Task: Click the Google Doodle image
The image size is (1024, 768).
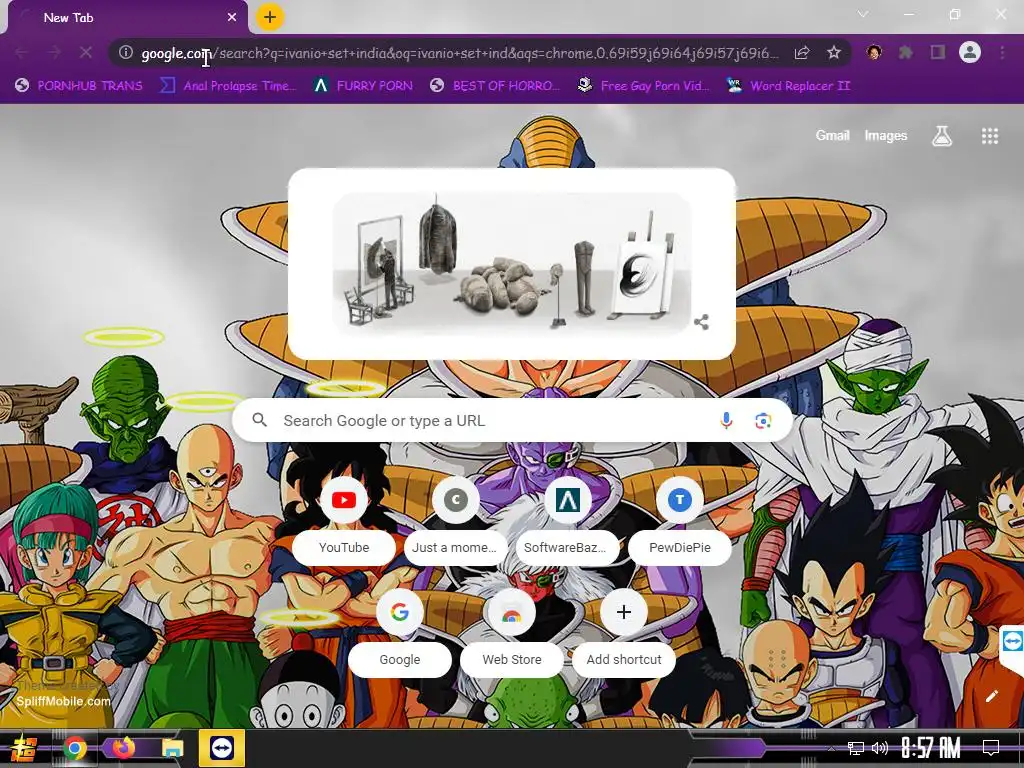Action: click(x=511, y=263)
